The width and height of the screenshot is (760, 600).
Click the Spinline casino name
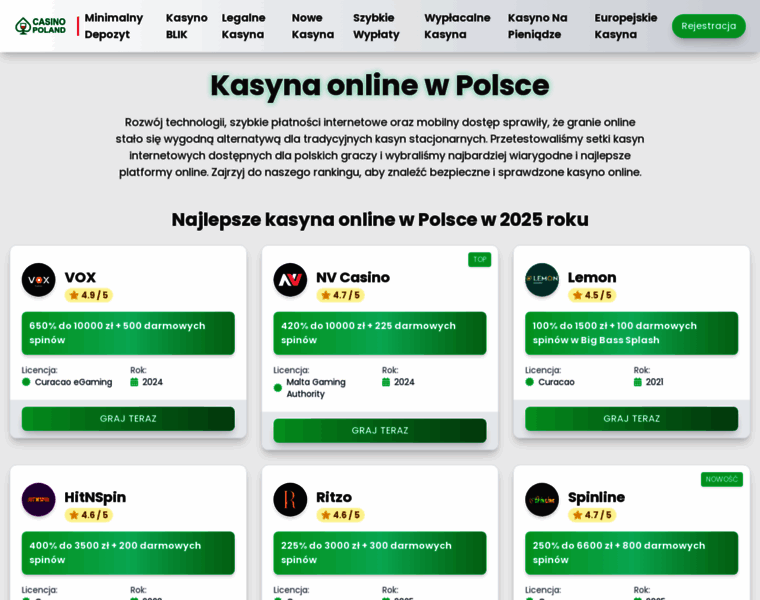596,497
